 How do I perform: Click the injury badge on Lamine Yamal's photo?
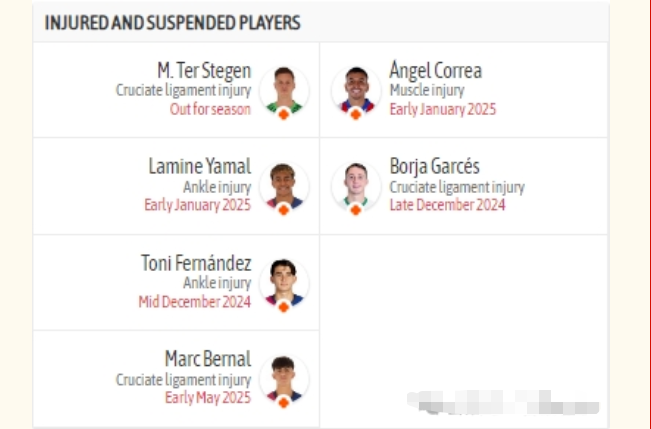coord(283,210)
